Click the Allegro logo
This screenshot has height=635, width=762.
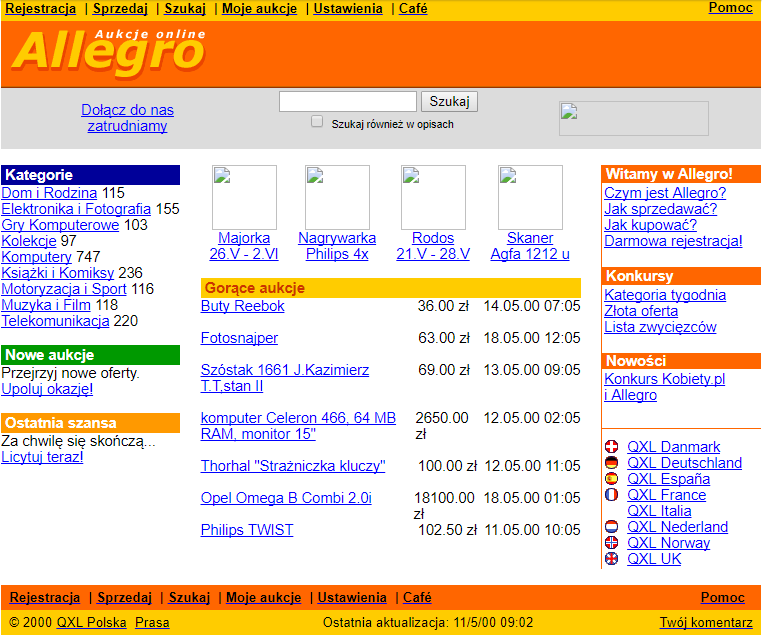[109, 53]
